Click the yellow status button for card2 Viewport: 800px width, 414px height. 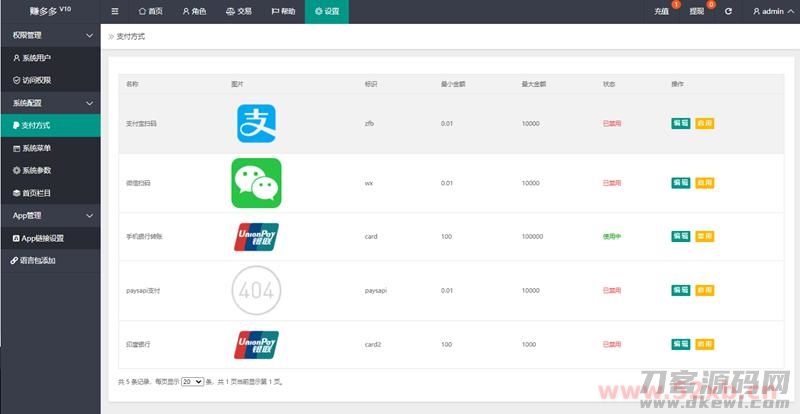(x=705, y=344)
